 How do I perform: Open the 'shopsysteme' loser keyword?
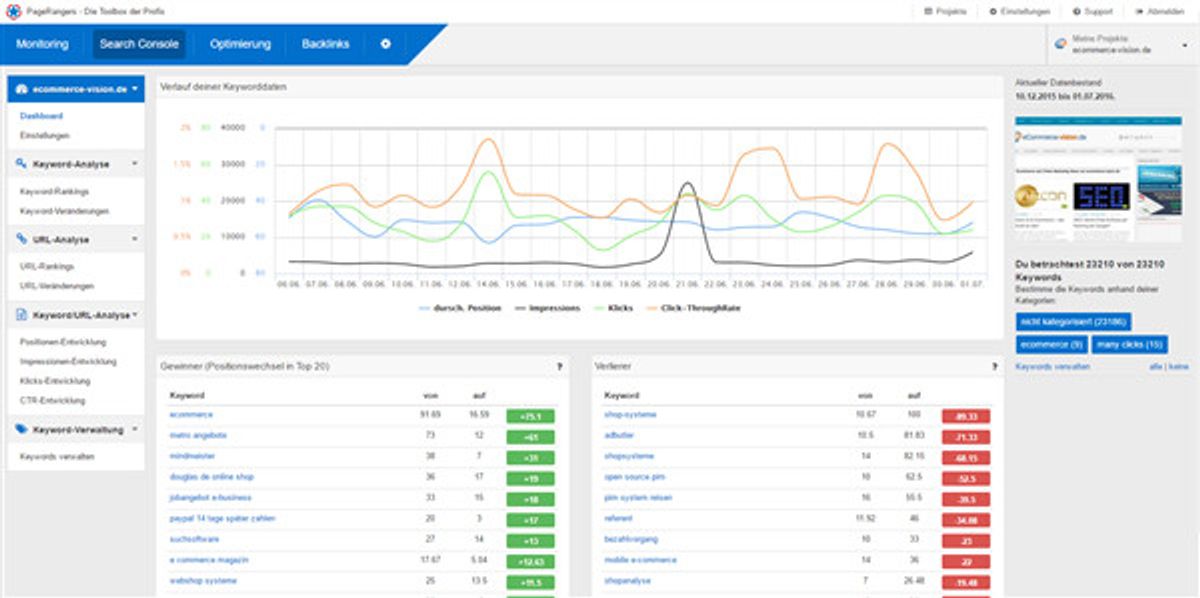click(629, 455)
